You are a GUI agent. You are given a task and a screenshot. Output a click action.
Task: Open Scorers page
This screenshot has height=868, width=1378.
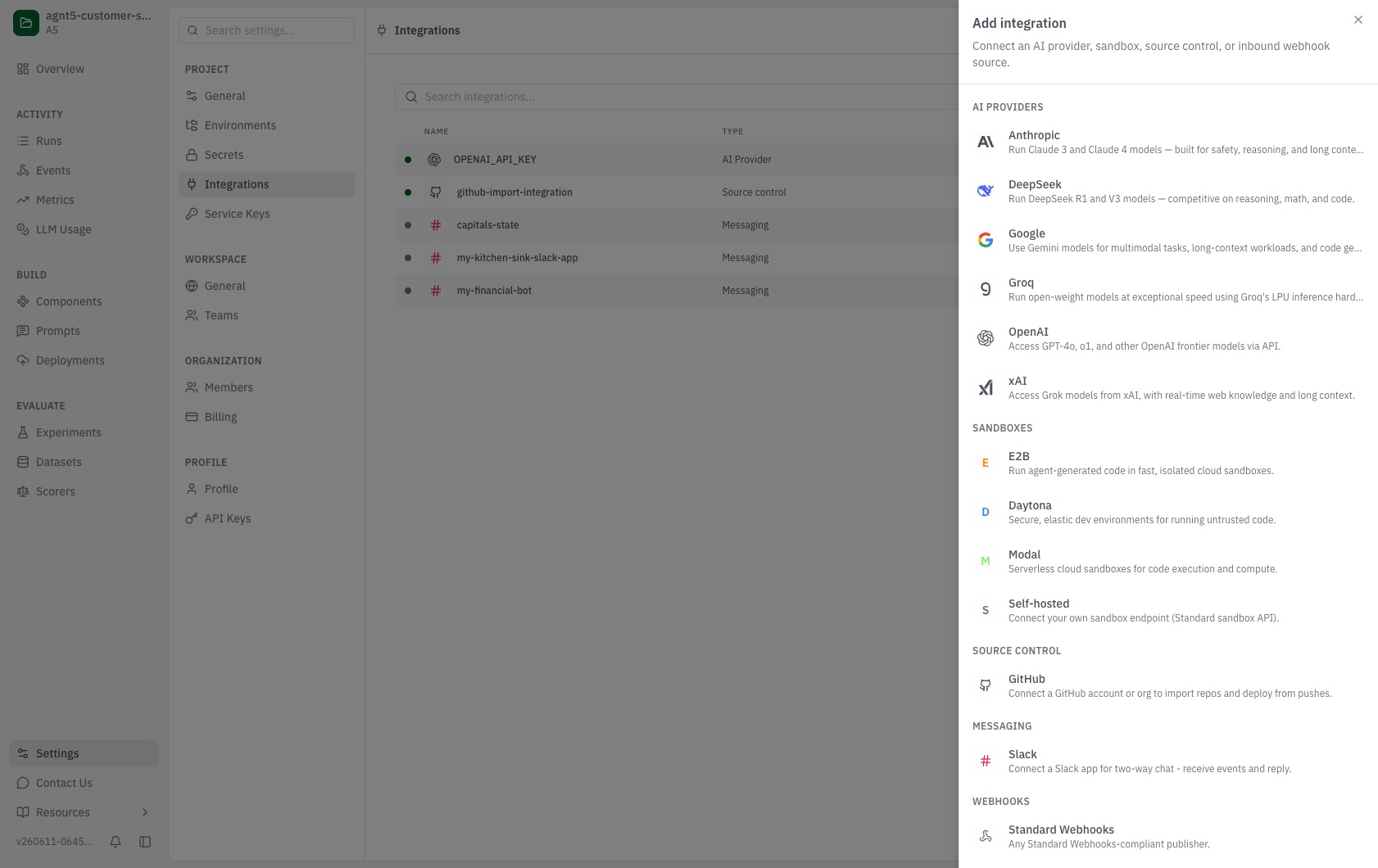pyautogui.click(x=84, y=491)
